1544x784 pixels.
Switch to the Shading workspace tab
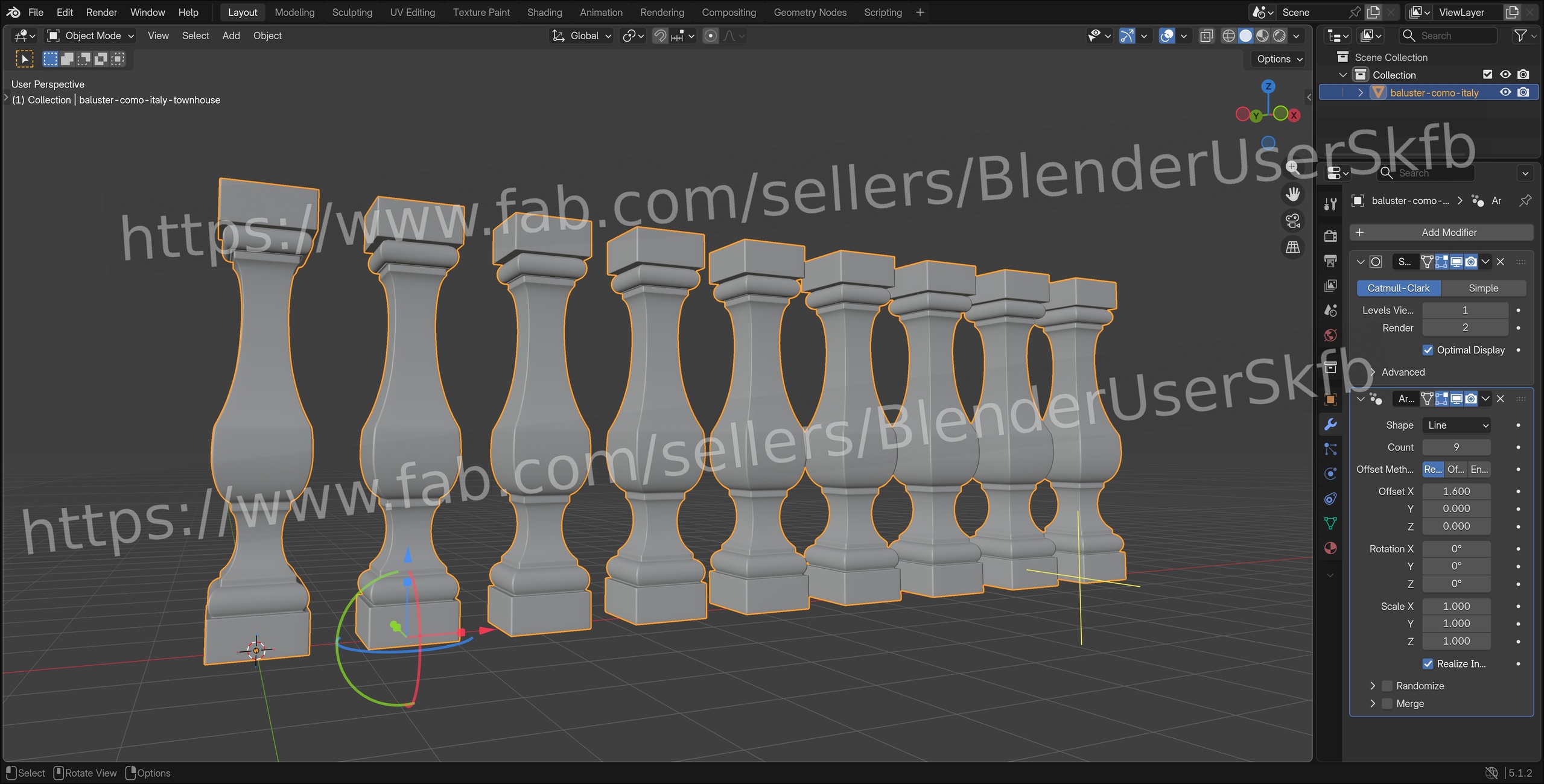point(544,12)
